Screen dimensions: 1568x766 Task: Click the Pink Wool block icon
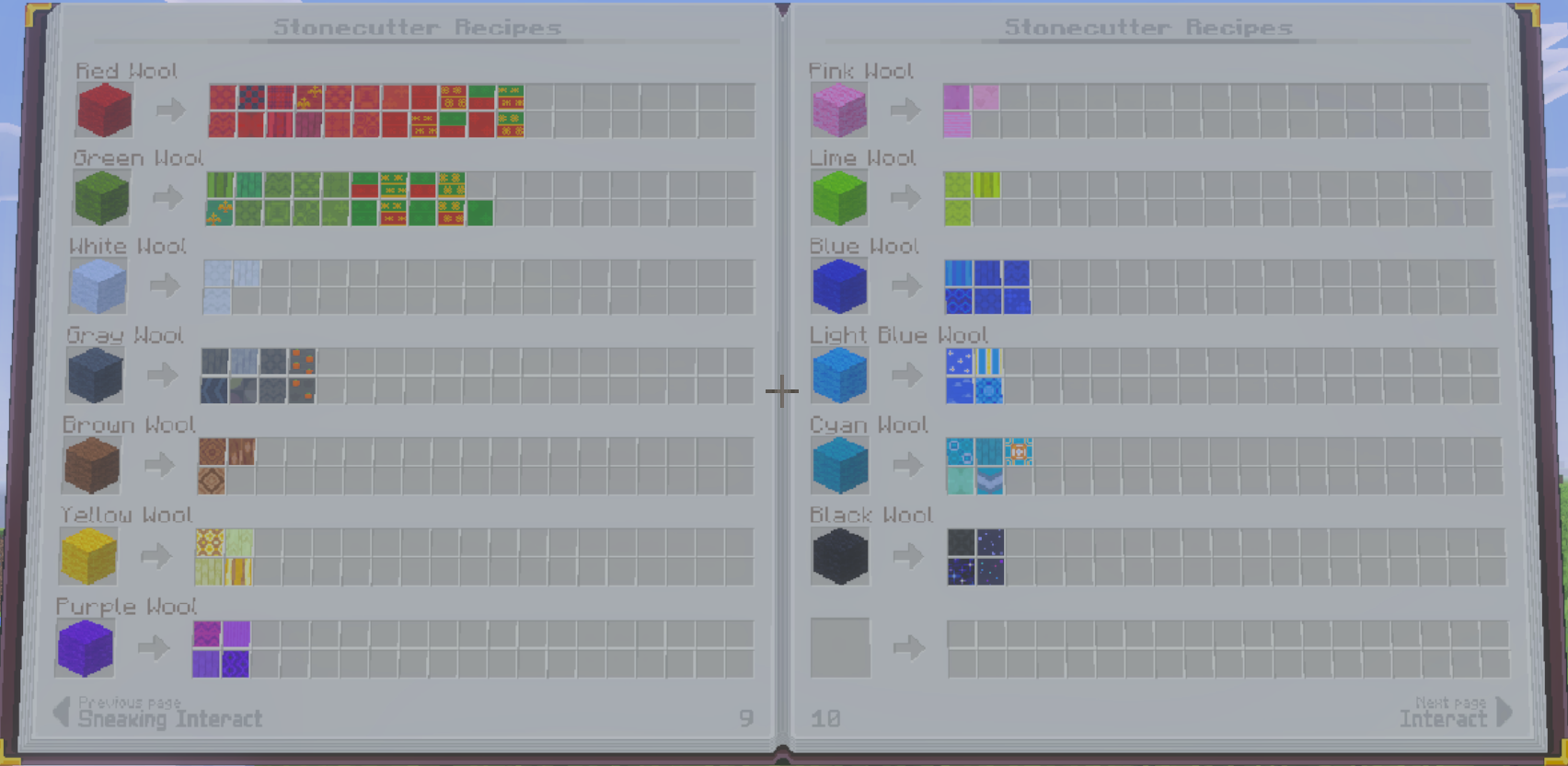pos(838,110)
